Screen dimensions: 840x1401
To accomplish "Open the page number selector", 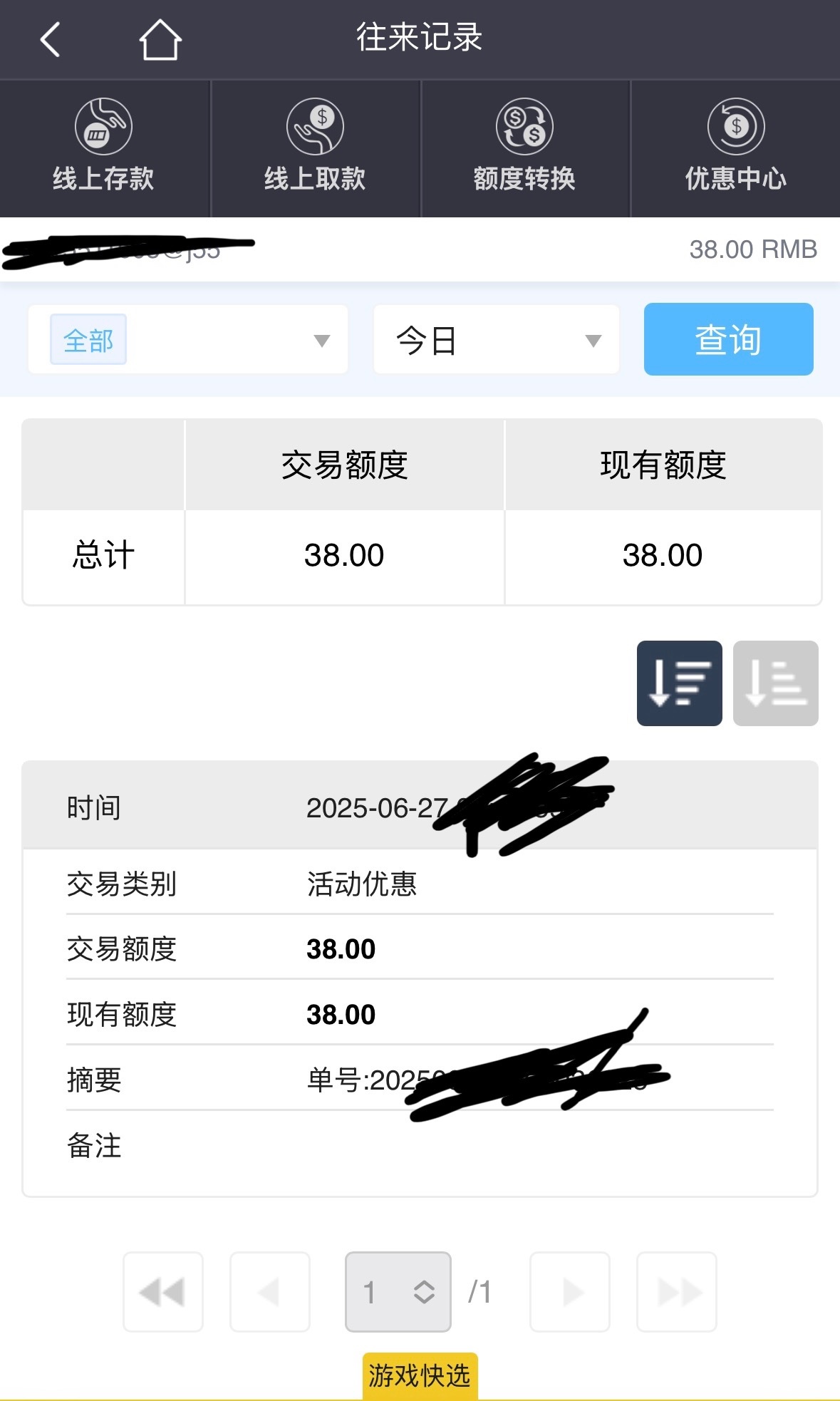I will coord(398,1291).
